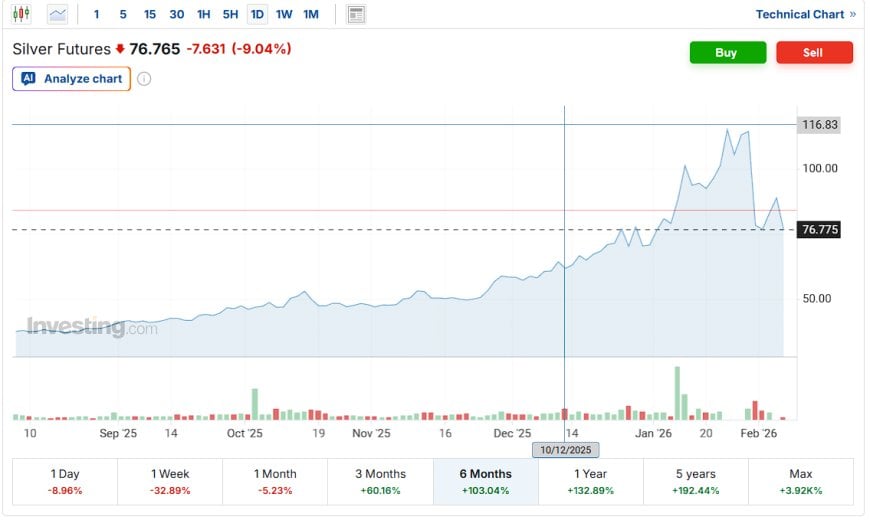Image resolution: width=870 pixels, height=520 pixels.
Task: Set 30-minute interval
Action: [x=176, y=14]
